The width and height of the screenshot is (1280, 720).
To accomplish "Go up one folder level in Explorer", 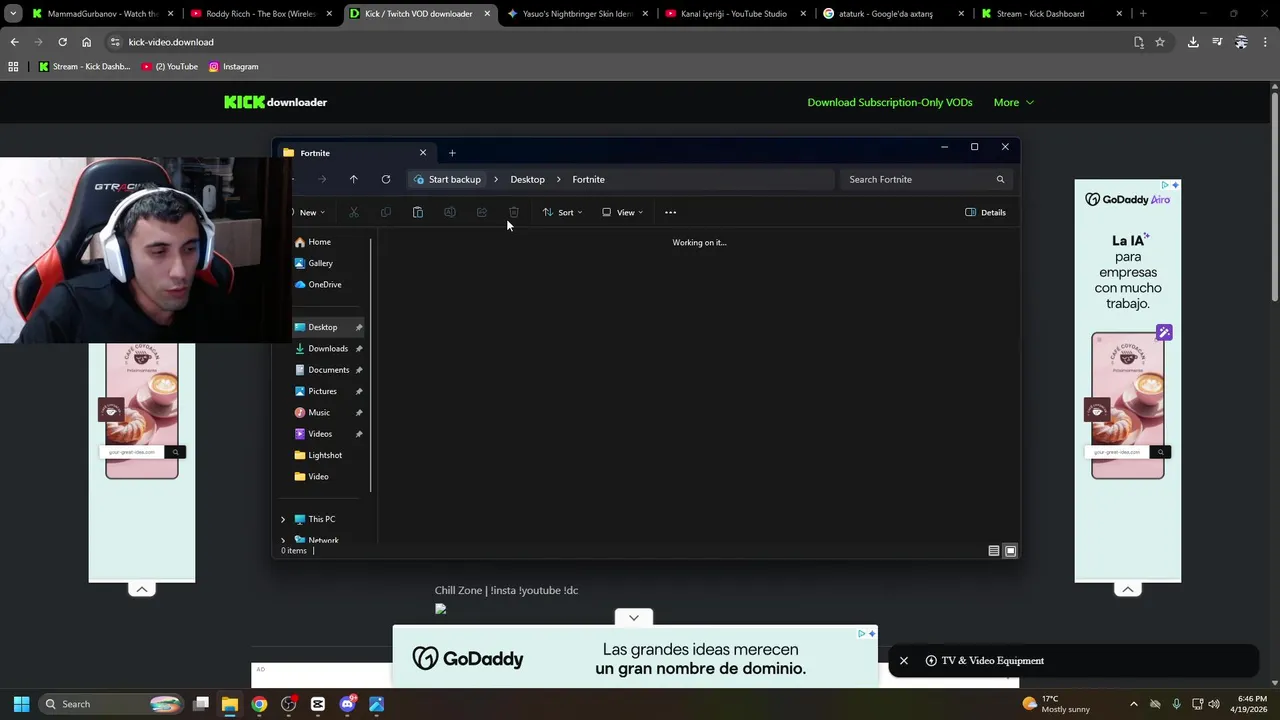I will [x=353, y=179].
